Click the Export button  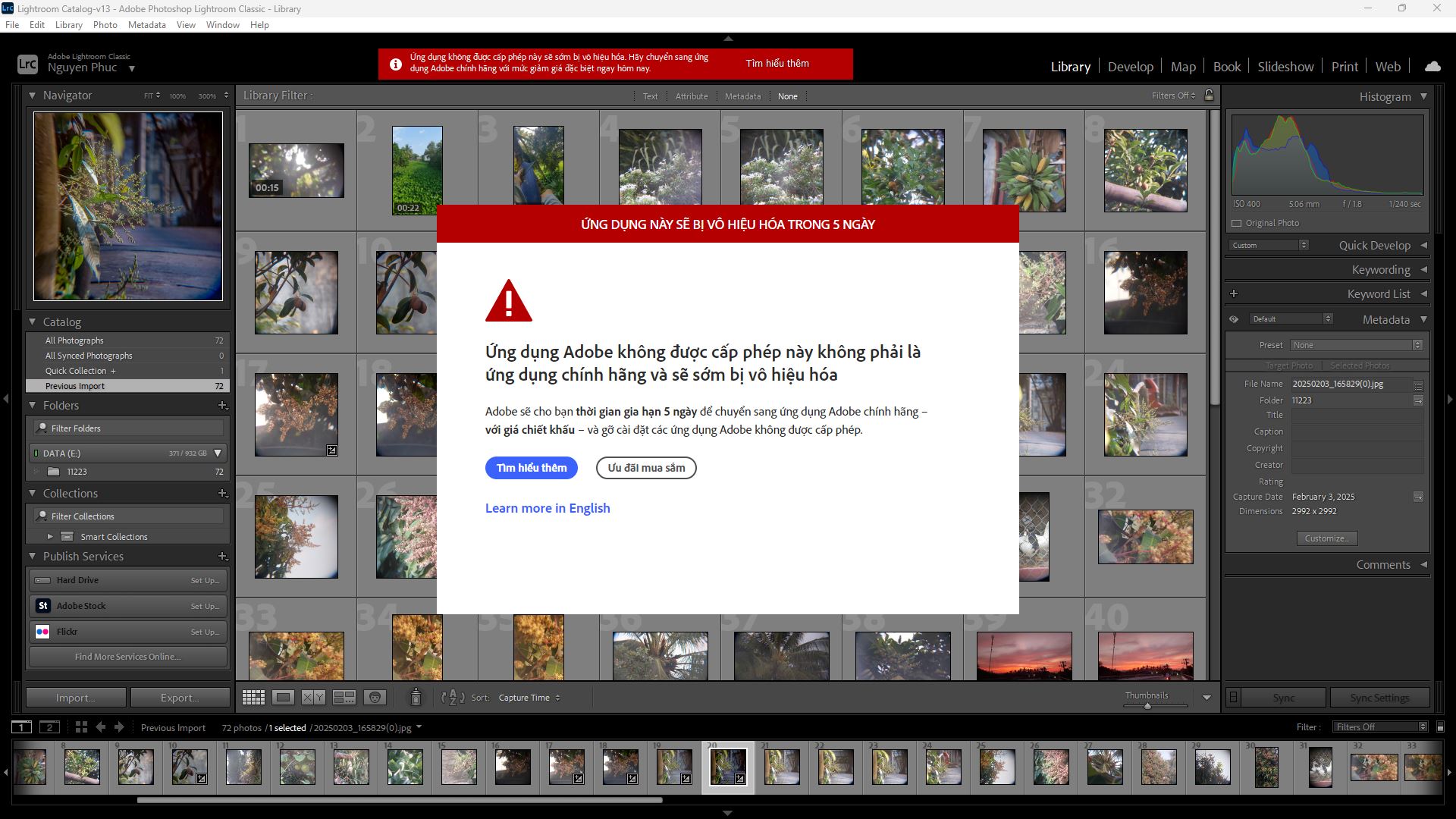point(180,698)
